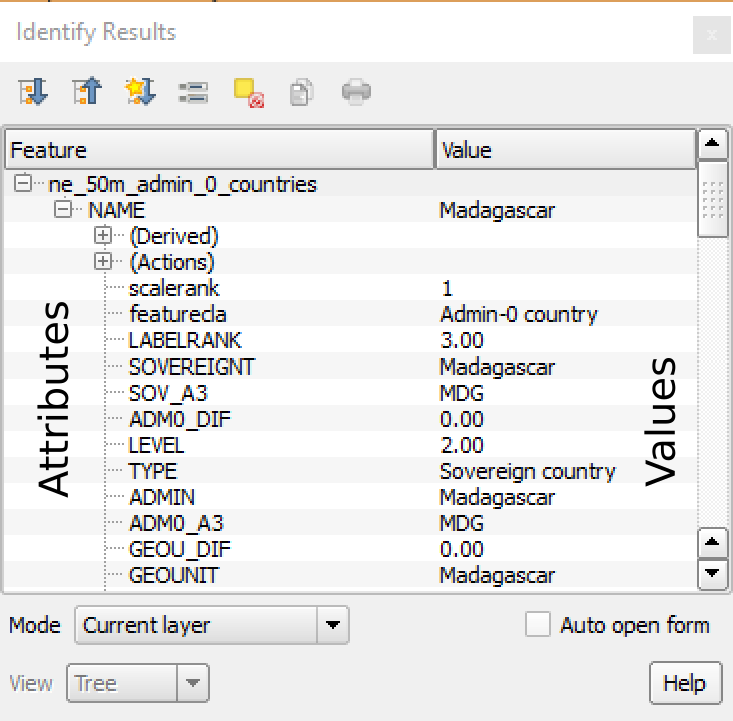This screenshot has width=733, height=721.
Task: Close the Identify Results panel
Action: pyautogui.click(x=711, y=35)
